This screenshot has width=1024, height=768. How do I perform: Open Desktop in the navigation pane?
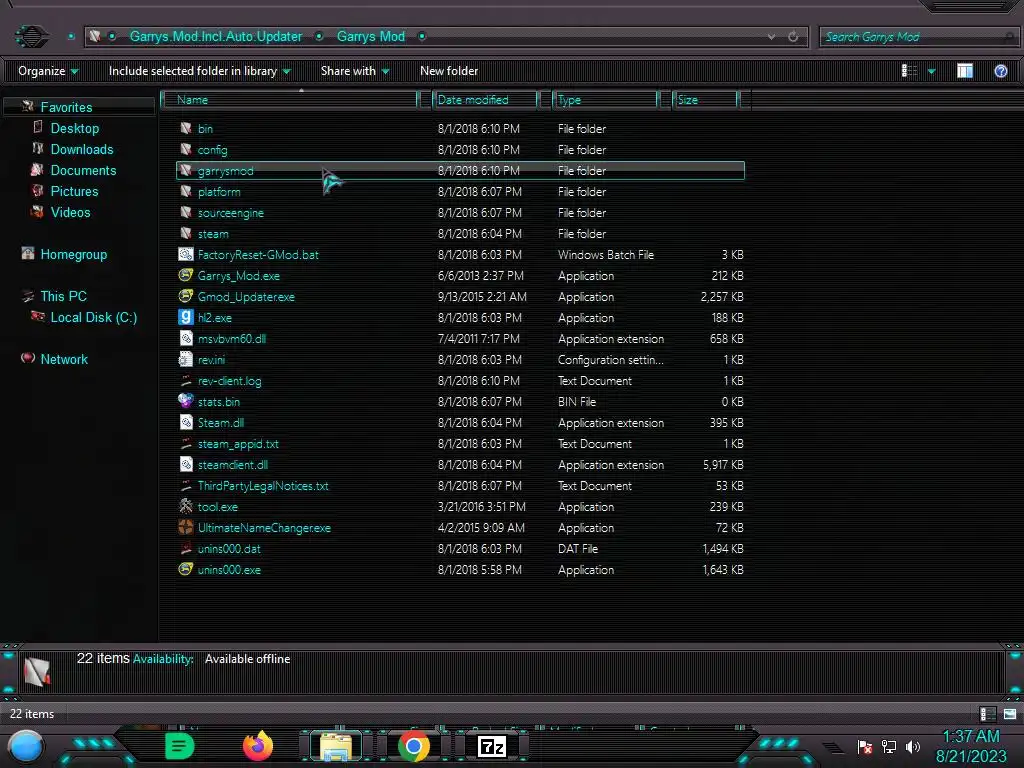tap(75, 129)
